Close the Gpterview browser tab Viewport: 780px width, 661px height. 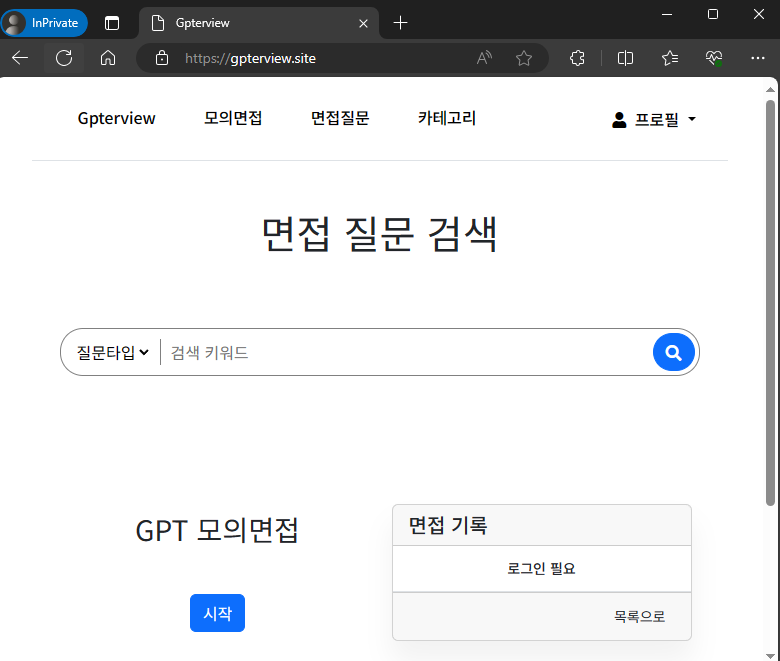[363, 23]
